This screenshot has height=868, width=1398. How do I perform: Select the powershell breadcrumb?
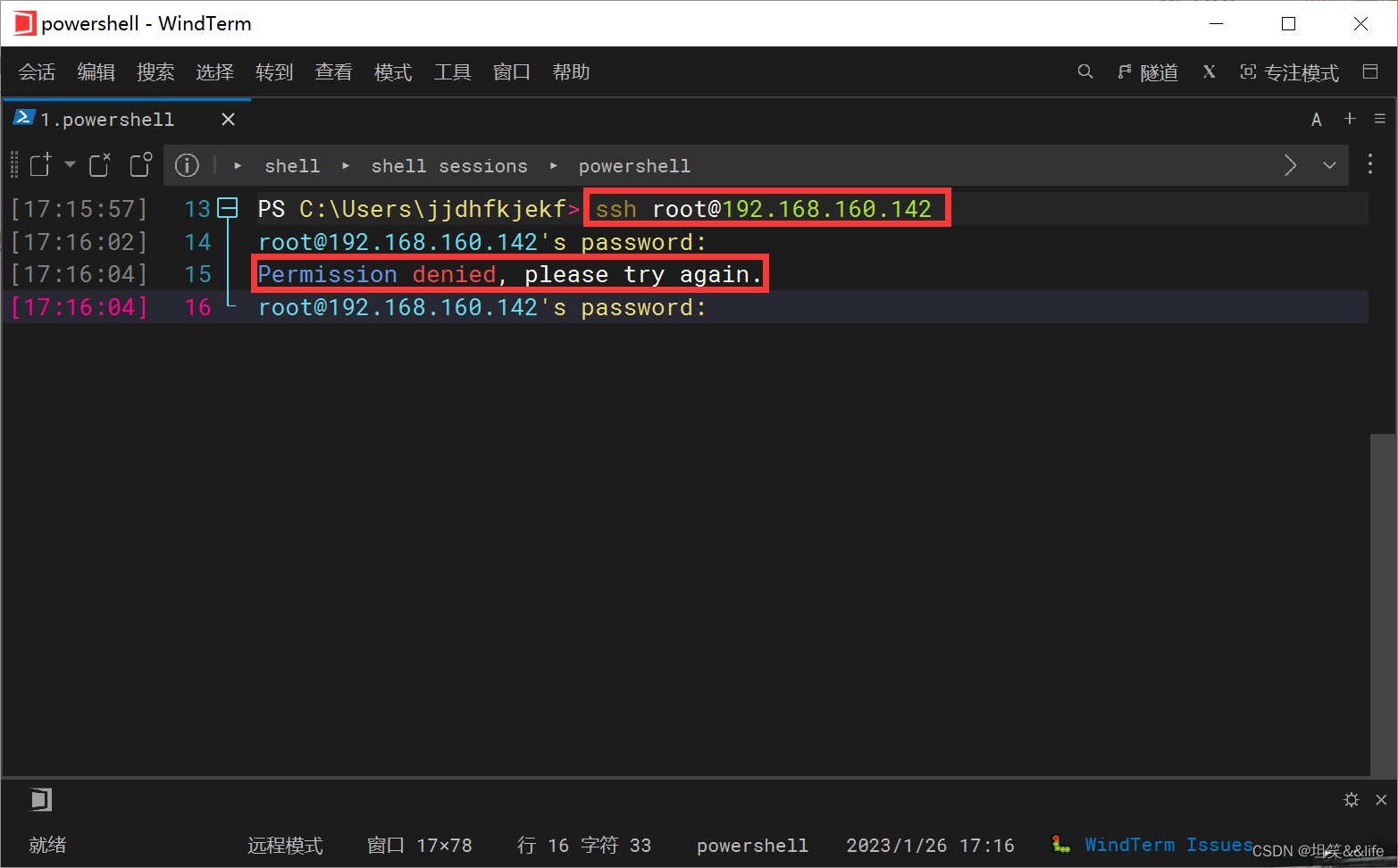(x=634, y=166)
